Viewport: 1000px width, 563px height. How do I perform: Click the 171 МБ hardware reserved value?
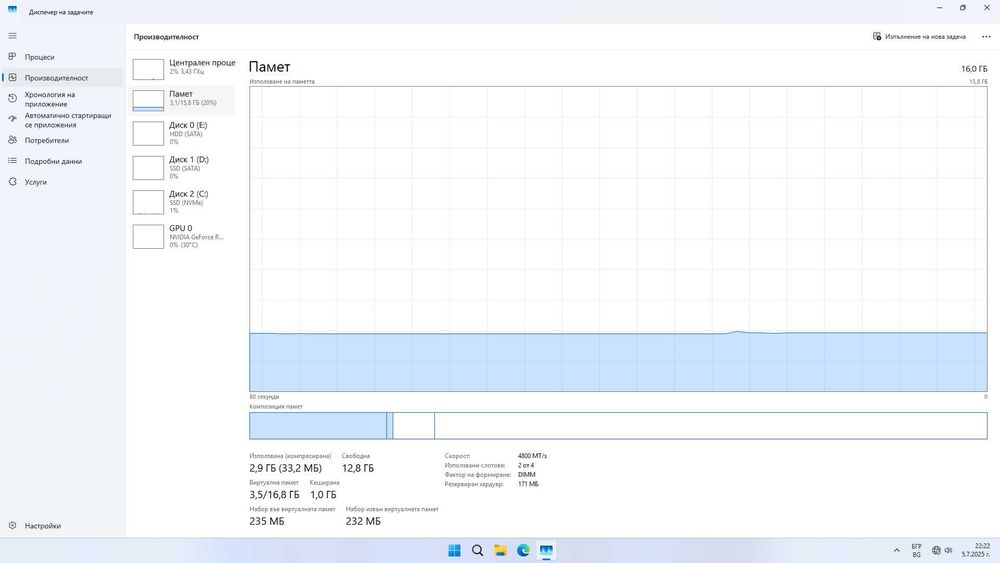pyautogui.click(x=528, y=485)
